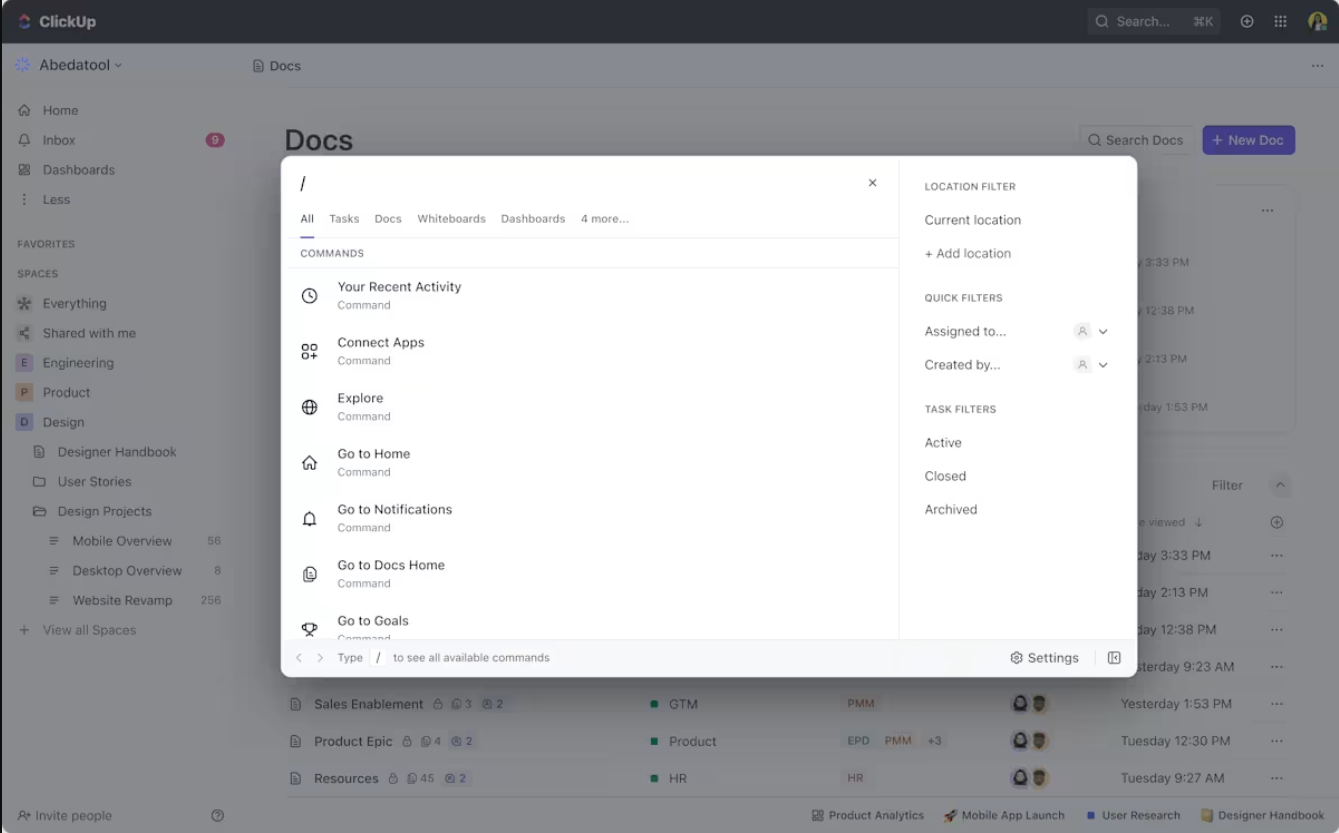Click the ClickUp logo in top bar

56,21
